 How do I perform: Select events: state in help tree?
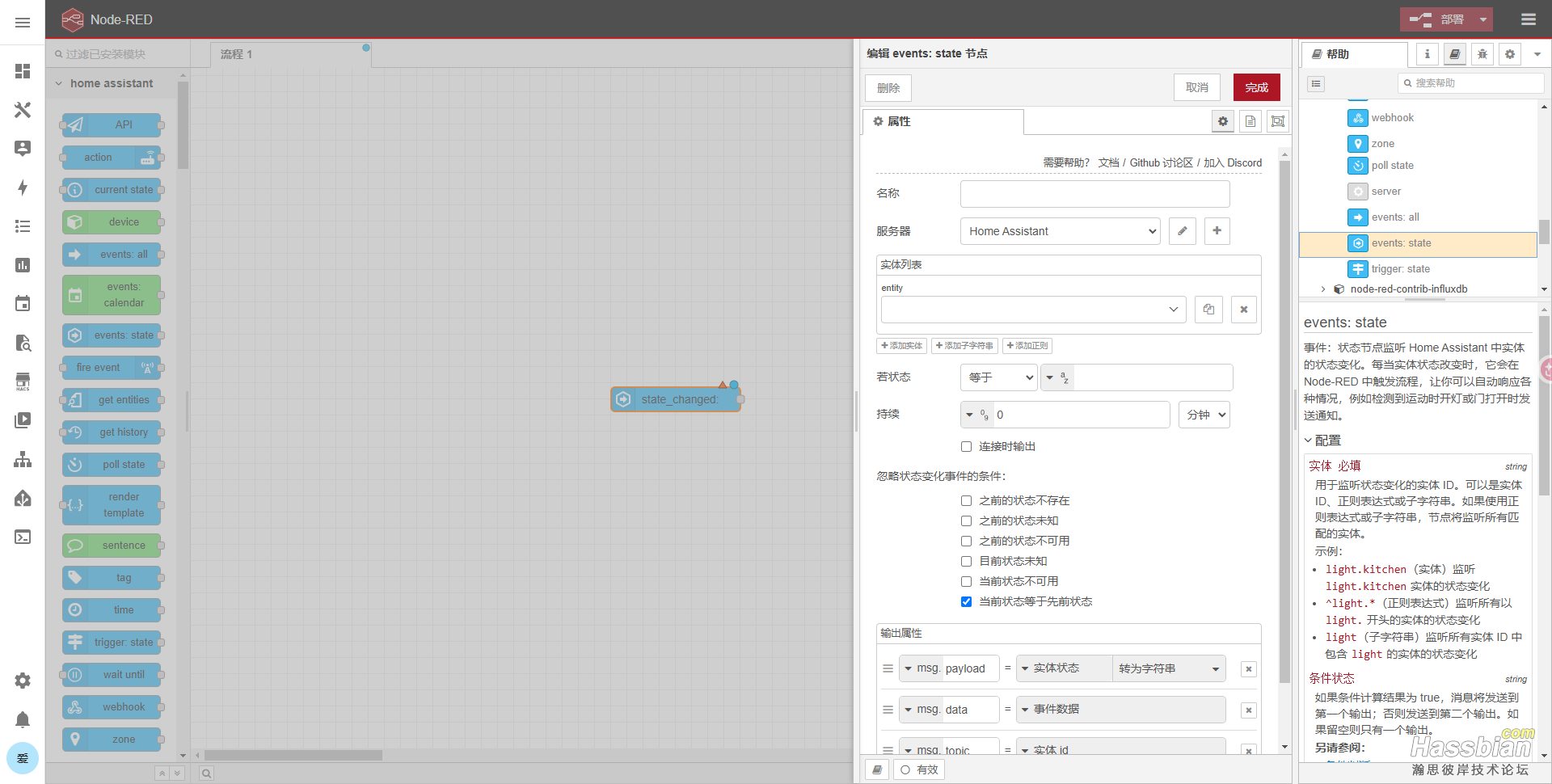click(x=1418, y=243)
